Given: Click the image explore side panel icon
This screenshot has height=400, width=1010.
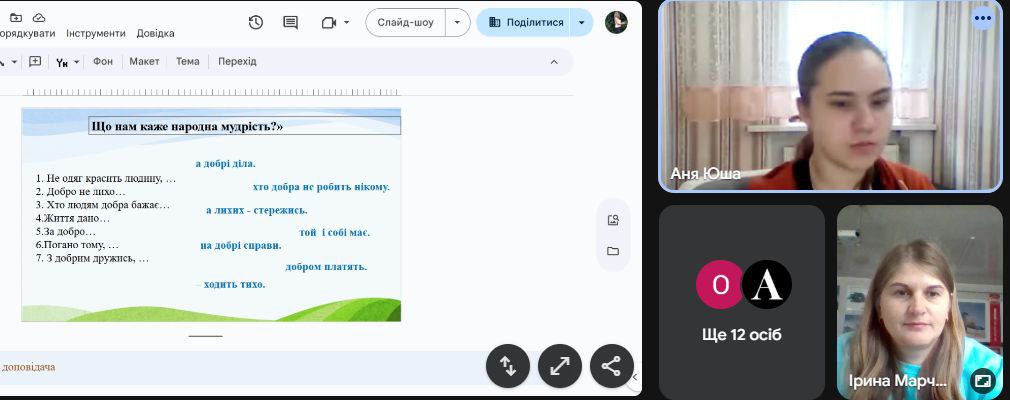Looking at the screenshot, I should (613, 220).
